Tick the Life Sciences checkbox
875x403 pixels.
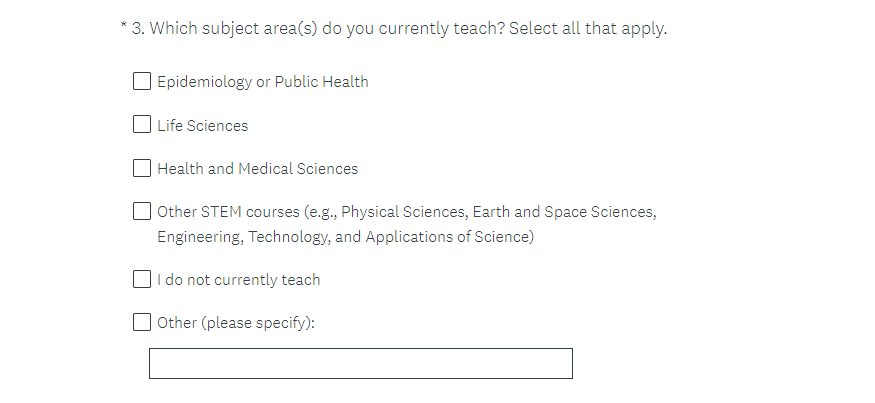tap(142, 125)
